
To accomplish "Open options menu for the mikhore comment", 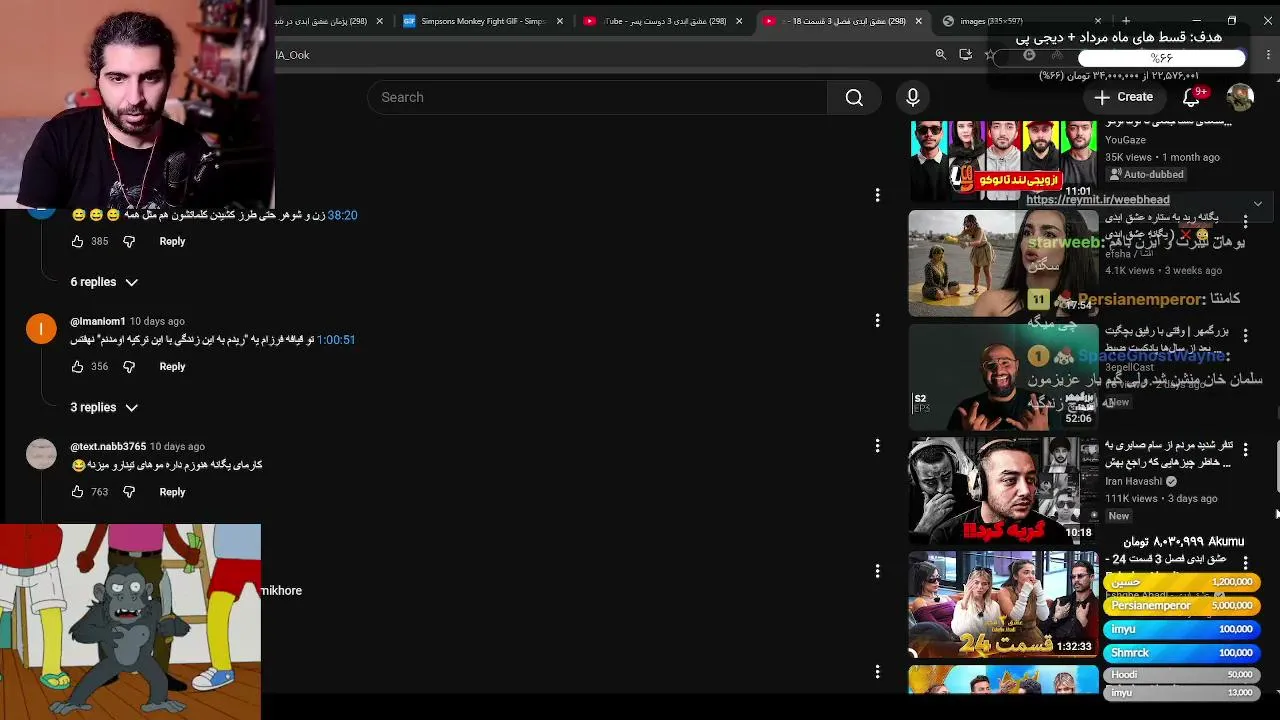I will pyautogui.click(x=877, y=571).
